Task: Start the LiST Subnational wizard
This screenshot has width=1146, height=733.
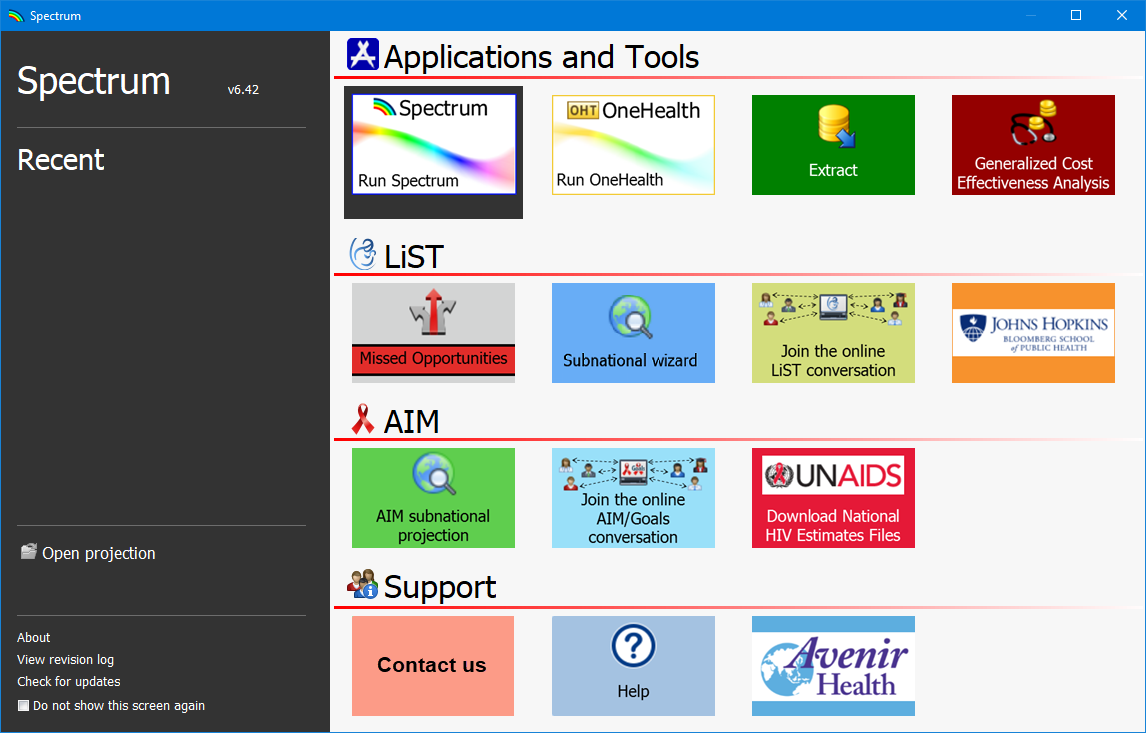Action: [x=633, y=333]
